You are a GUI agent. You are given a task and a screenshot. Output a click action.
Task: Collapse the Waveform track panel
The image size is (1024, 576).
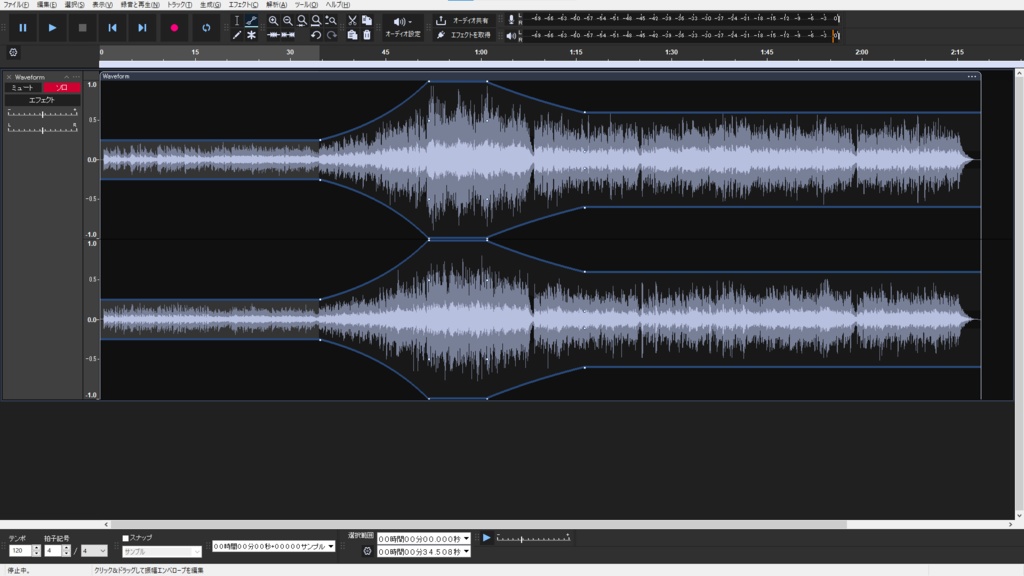[x=66, y=77]
